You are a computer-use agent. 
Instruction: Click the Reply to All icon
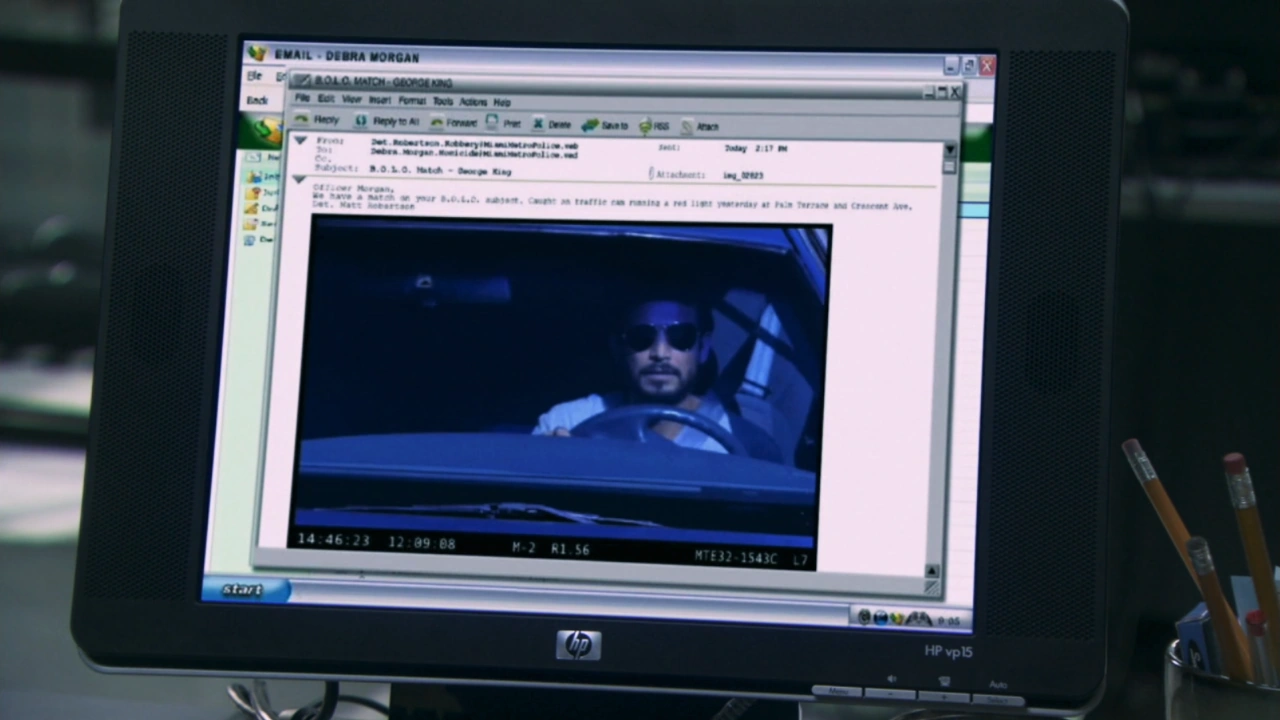click(x=361, y=121)
